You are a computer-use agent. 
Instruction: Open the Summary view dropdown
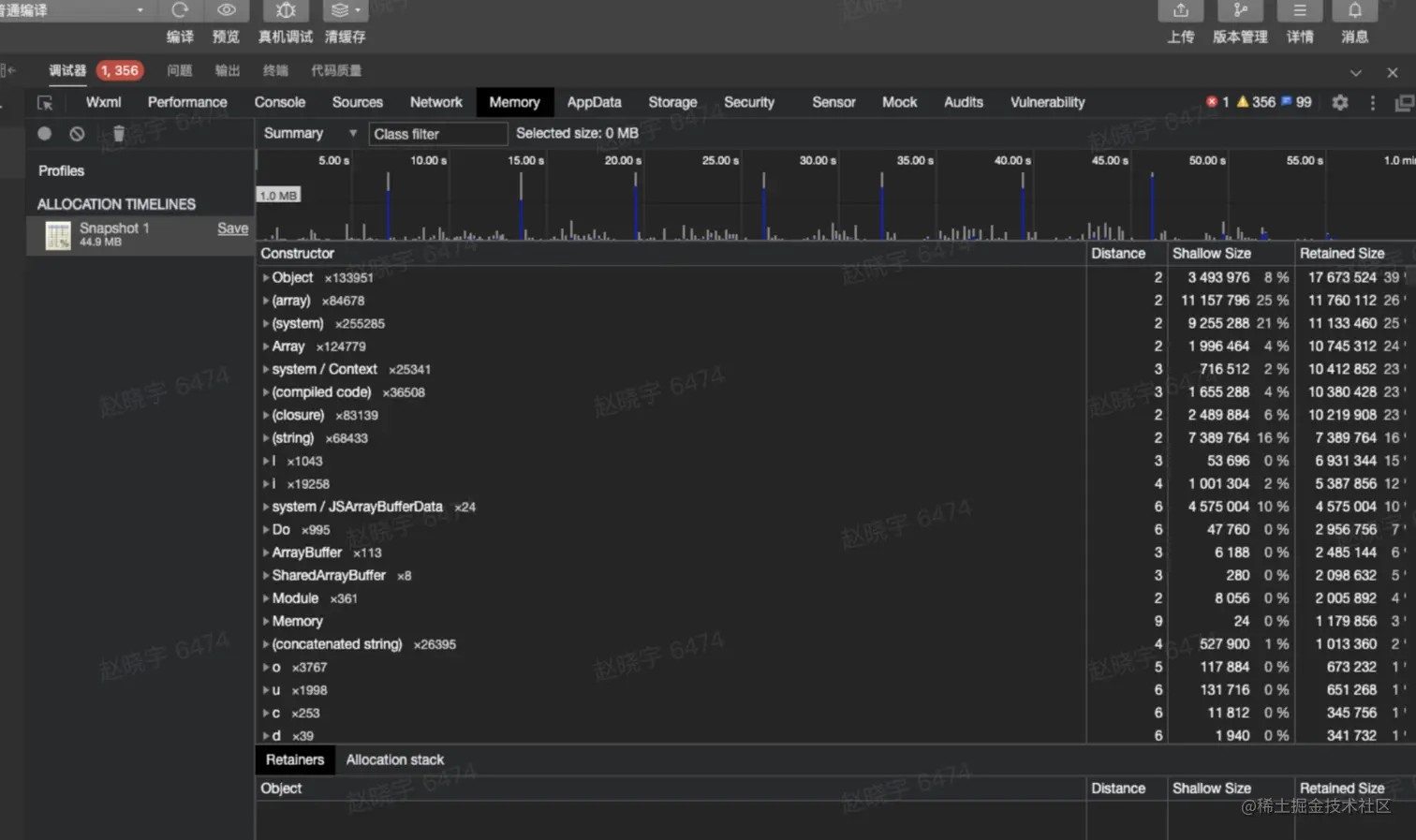[310, 133]
